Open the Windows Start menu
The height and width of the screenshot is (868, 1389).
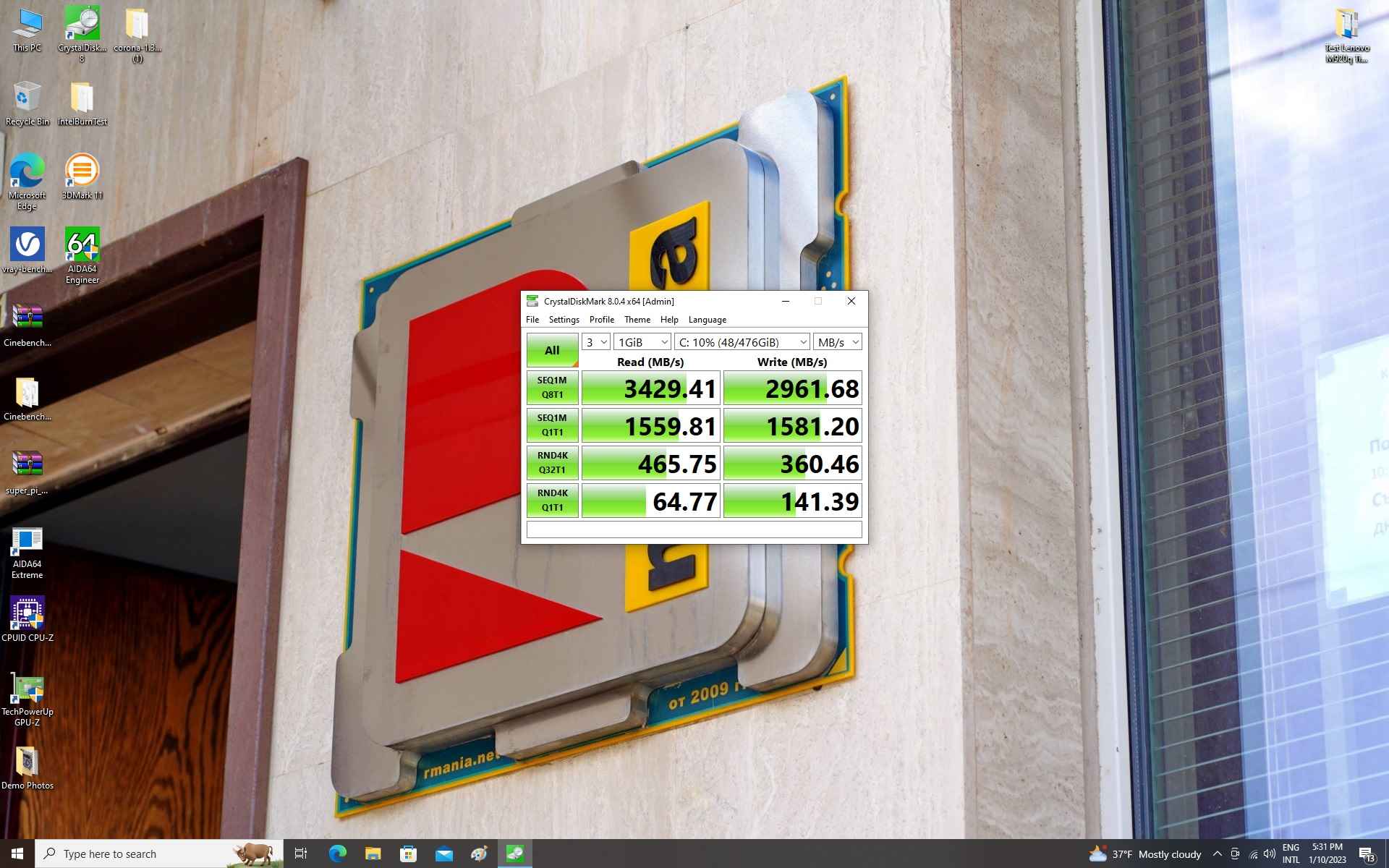[17, 854]
